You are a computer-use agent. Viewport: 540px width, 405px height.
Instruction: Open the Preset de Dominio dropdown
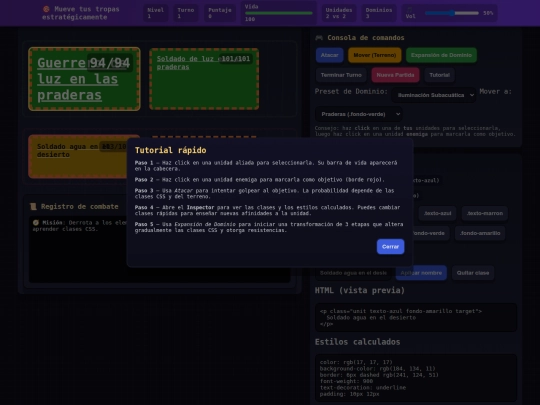[434, 95]
